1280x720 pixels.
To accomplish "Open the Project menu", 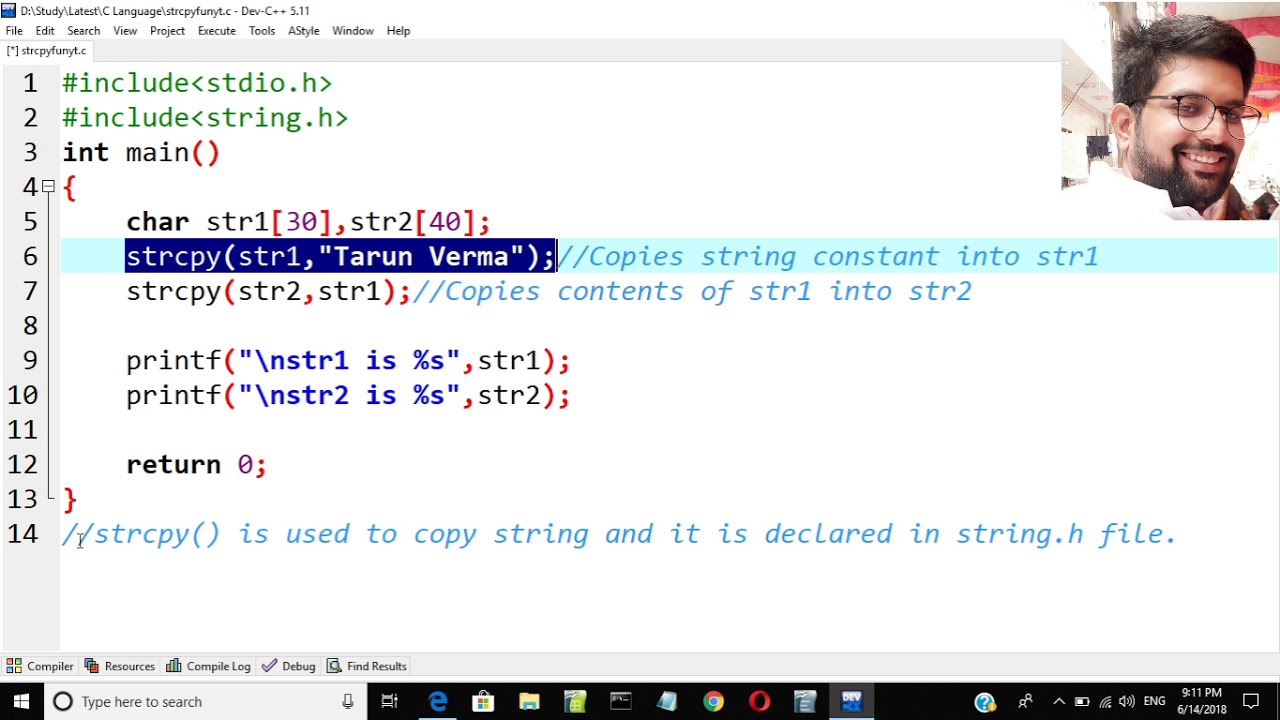I will click(x=167, y=31).
